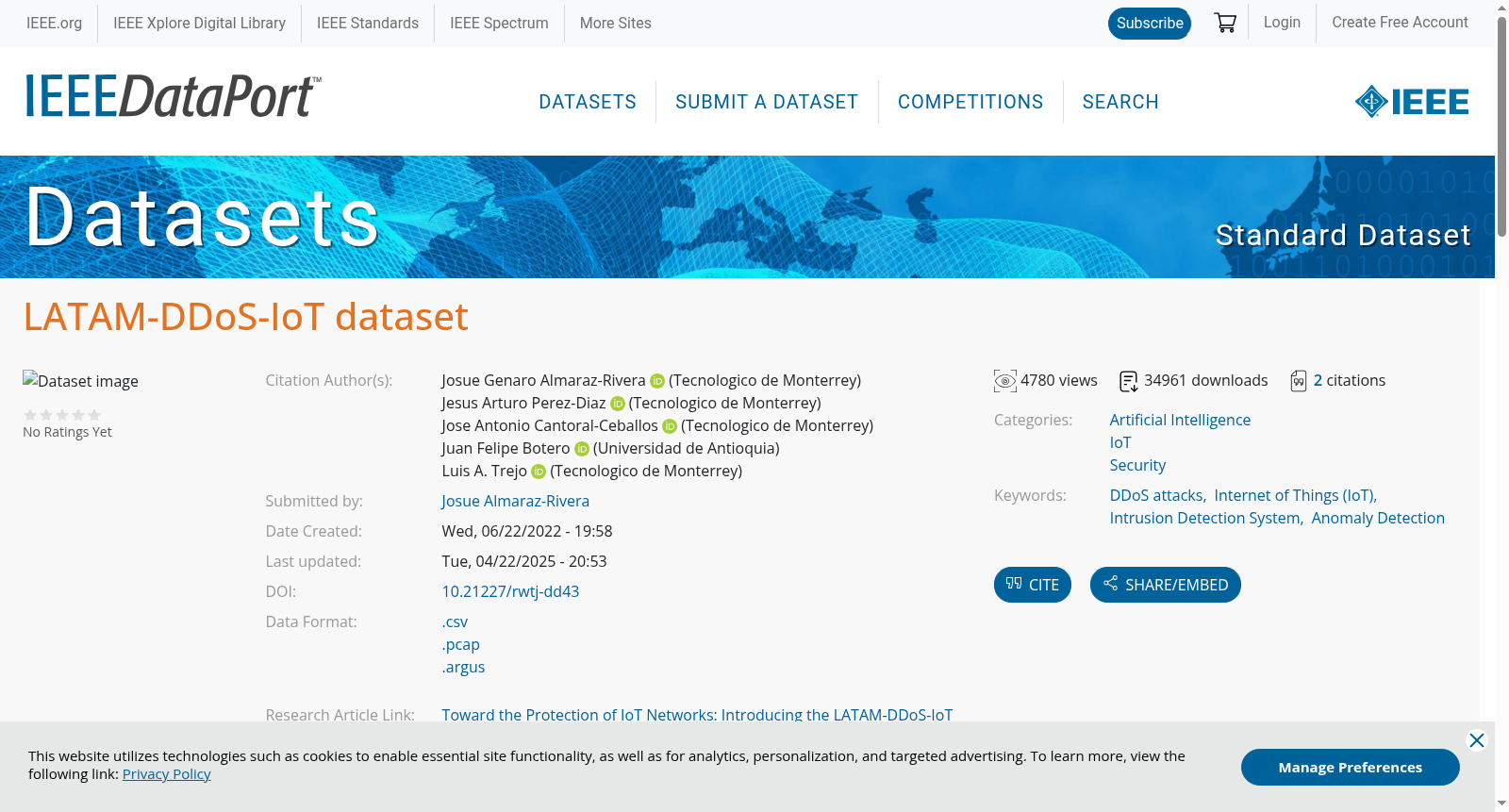Go to COMPETITIONS menu item
This screenshot has width=1509, height=812.
970,102
